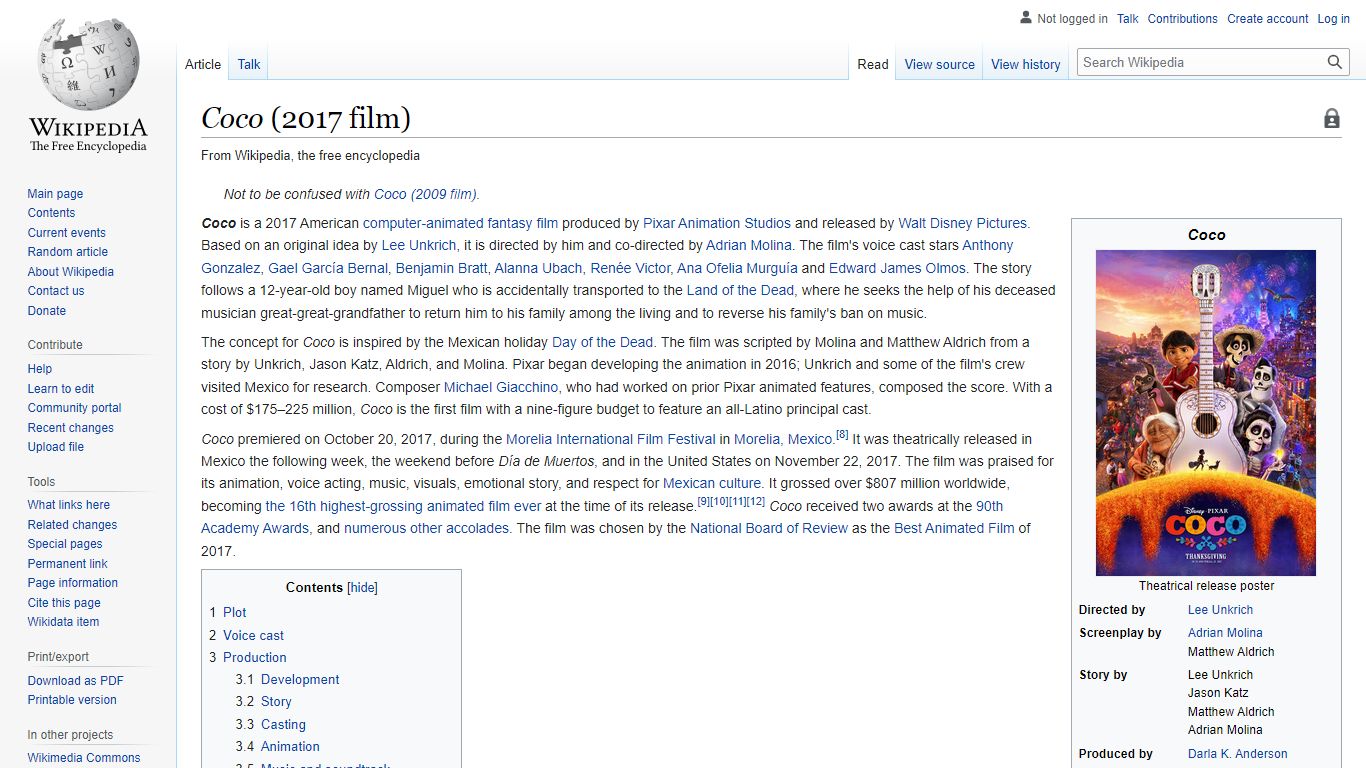Open Mexican culture link
The width and height of the screenshot is (1366, 768).
[712, 483]
